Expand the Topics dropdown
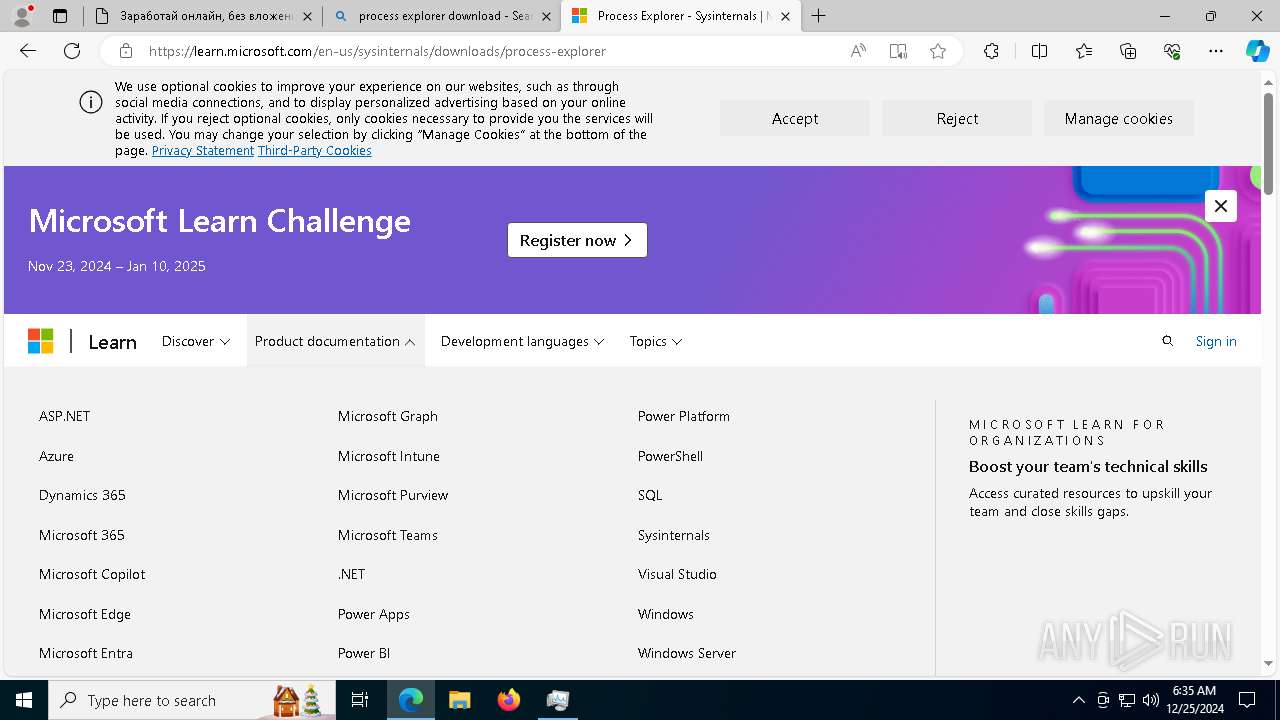The width and height of the screenshot is (1280, 720). pos(656,341)
